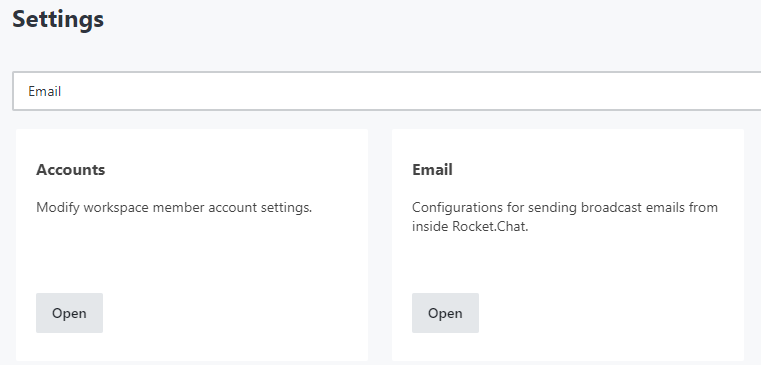Click the "Rocket.Chat" text in Email card
The image size is (761, 365).
pos(490,227)
